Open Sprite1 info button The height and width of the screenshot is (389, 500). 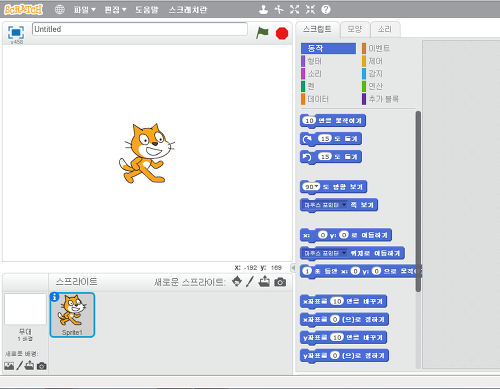coord(54,297)
